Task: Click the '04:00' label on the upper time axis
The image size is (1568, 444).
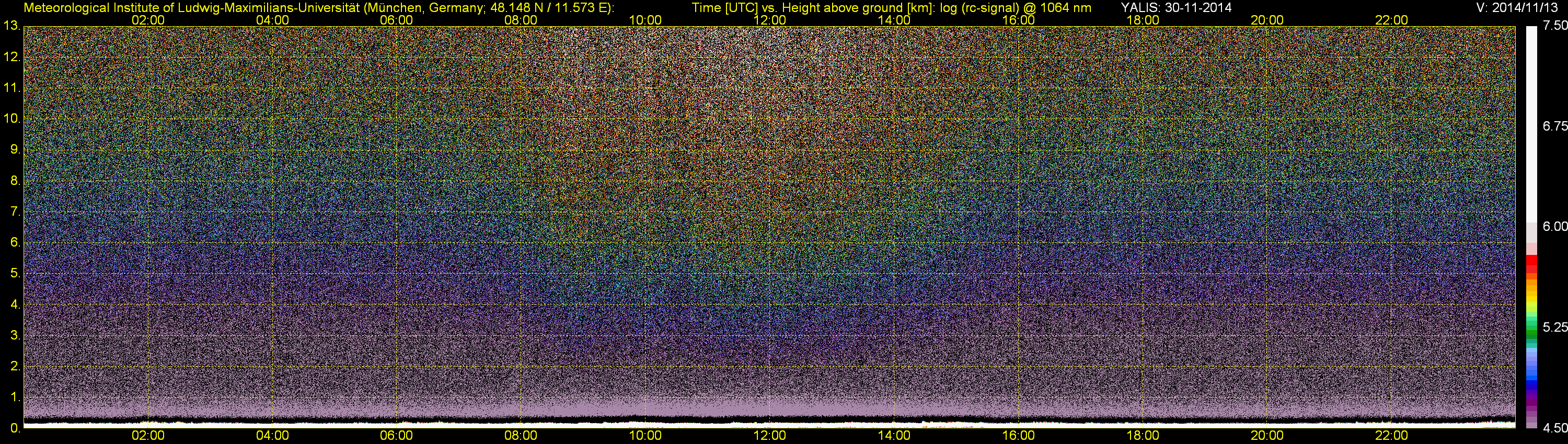Action: [x=272, y=20]
